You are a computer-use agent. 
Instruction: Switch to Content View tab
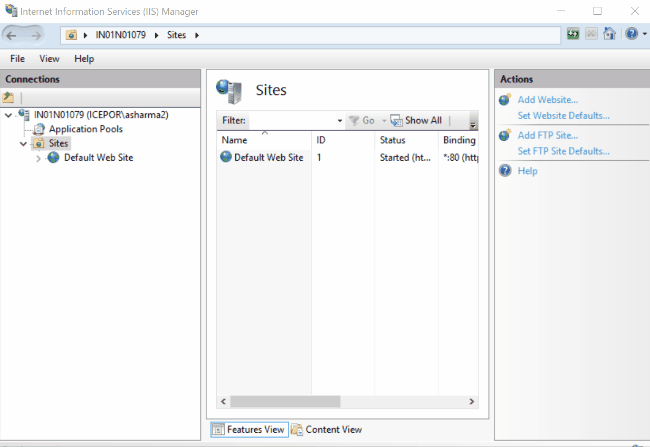click(326, 430)
